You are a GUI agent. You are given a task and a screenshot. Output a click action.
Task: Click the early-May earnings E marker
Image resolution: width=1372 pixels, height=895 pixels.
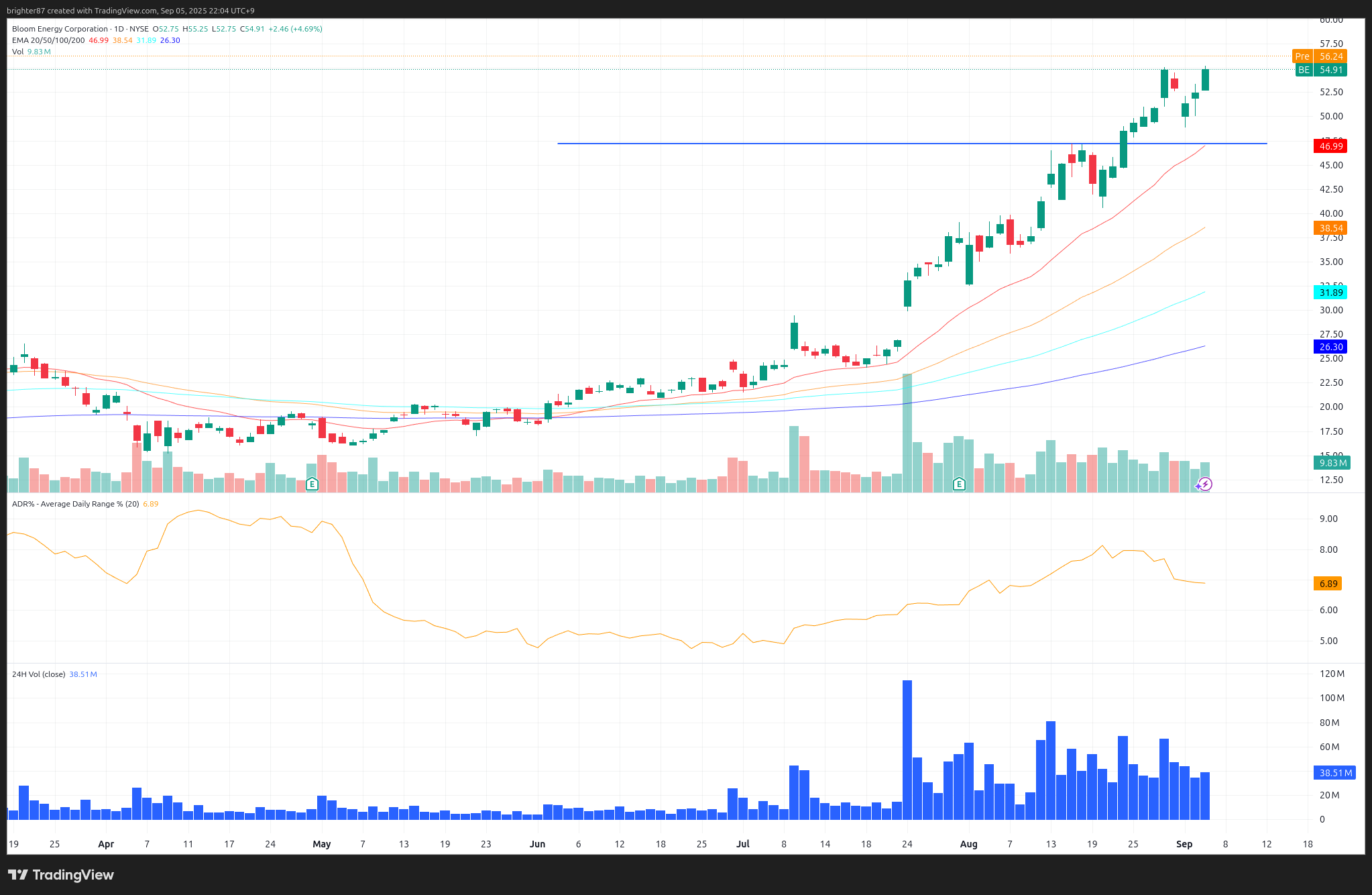tap(312, 484)
